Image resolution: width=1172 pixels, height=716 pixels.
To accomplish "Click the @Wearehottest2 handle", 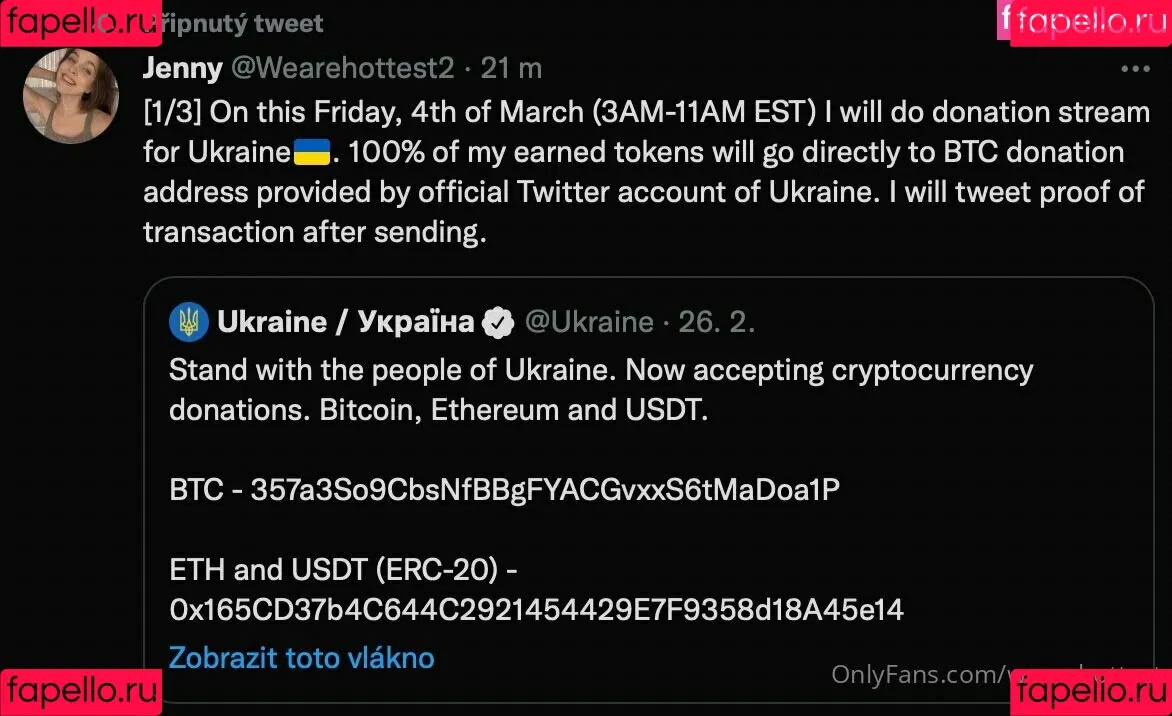I will [x=343, y=68].
